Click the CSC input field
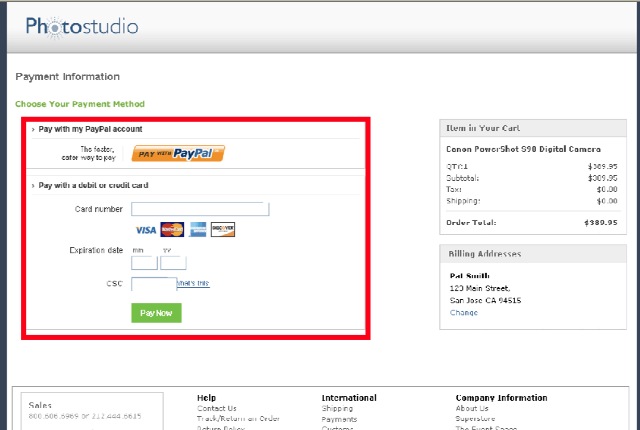Screen dimensions: 640x430 (154, 284)
